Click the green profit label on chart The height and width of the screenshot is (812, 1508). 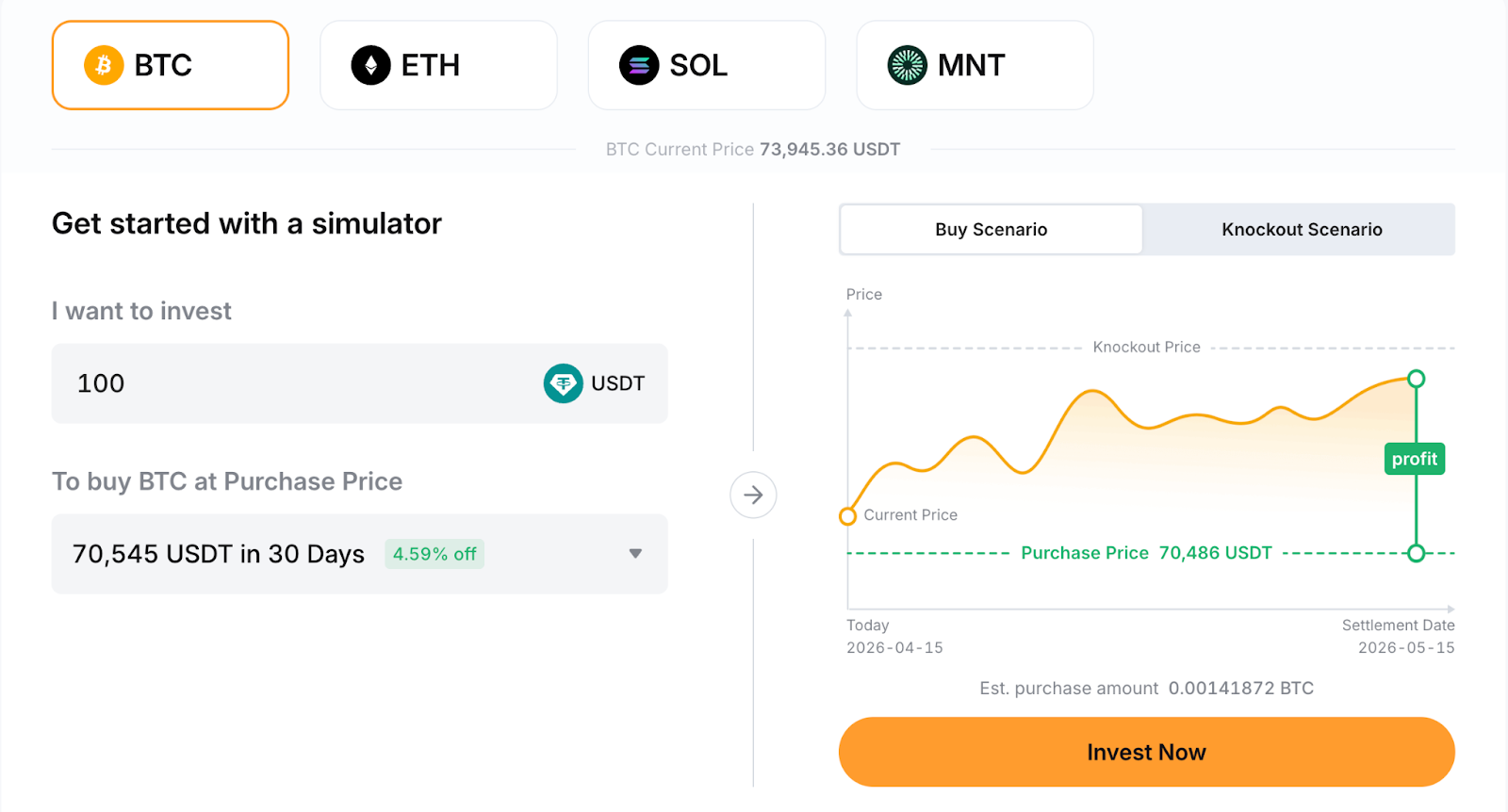1415,459
